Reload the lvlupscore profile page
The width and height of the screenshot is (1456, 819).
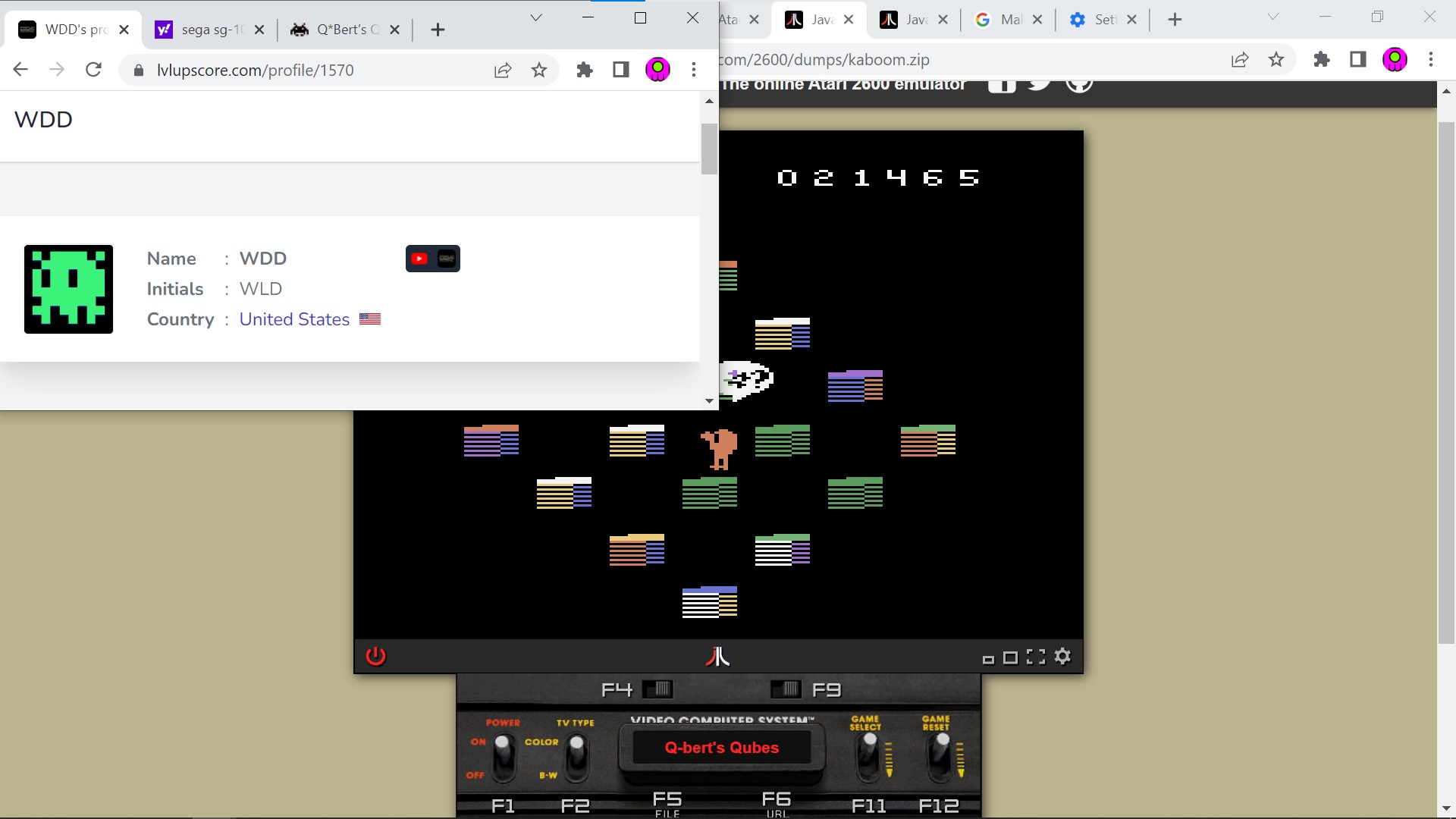point(93,71)
